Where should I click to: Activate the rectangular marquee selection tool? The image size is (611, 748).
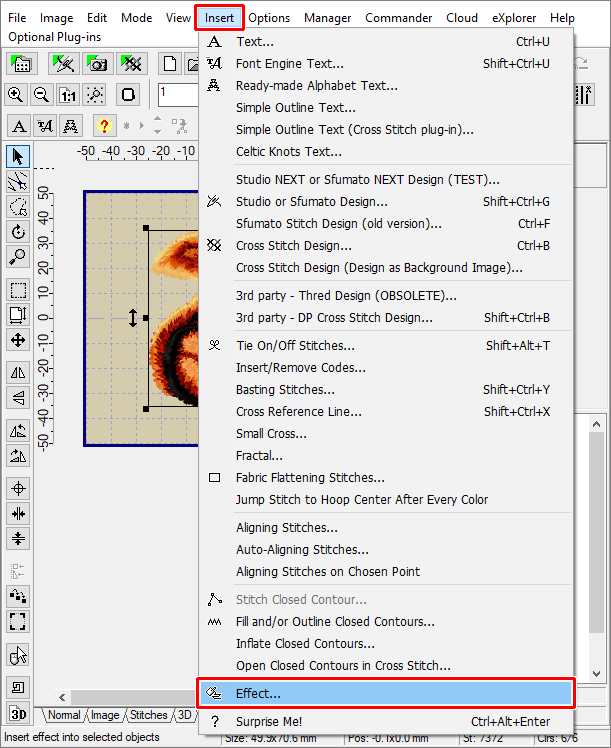(17, 291)
